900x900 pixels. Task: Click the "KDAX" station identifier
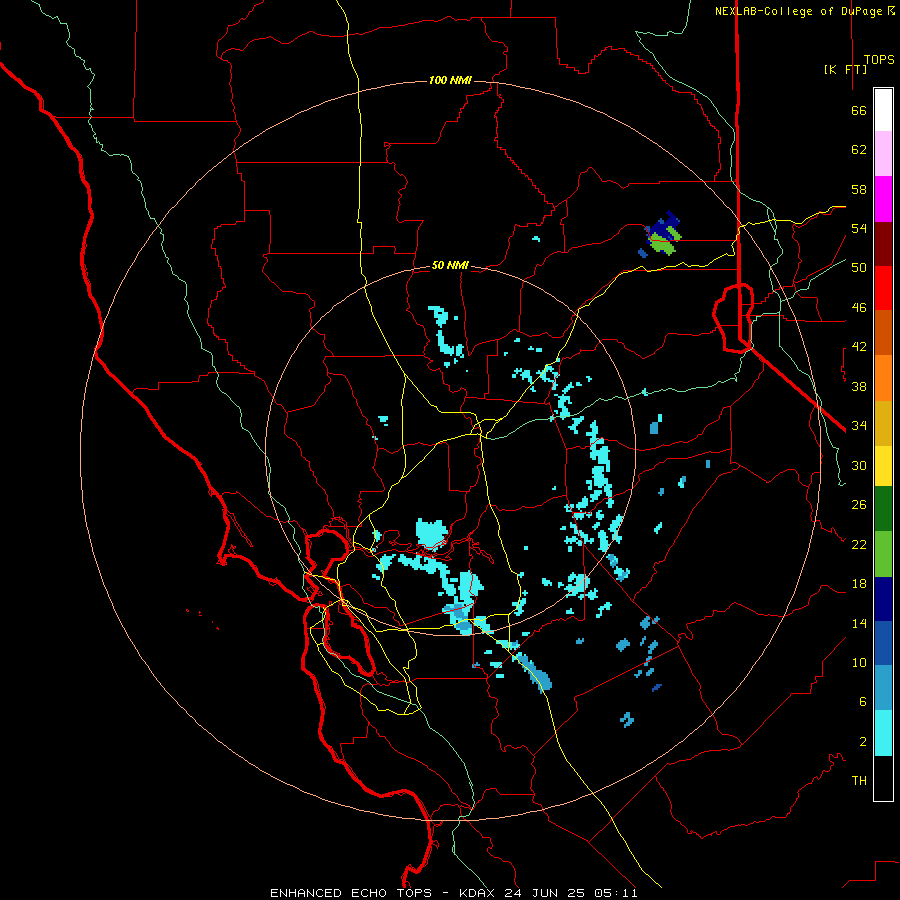pyautogui.click(x=479, y=893)
